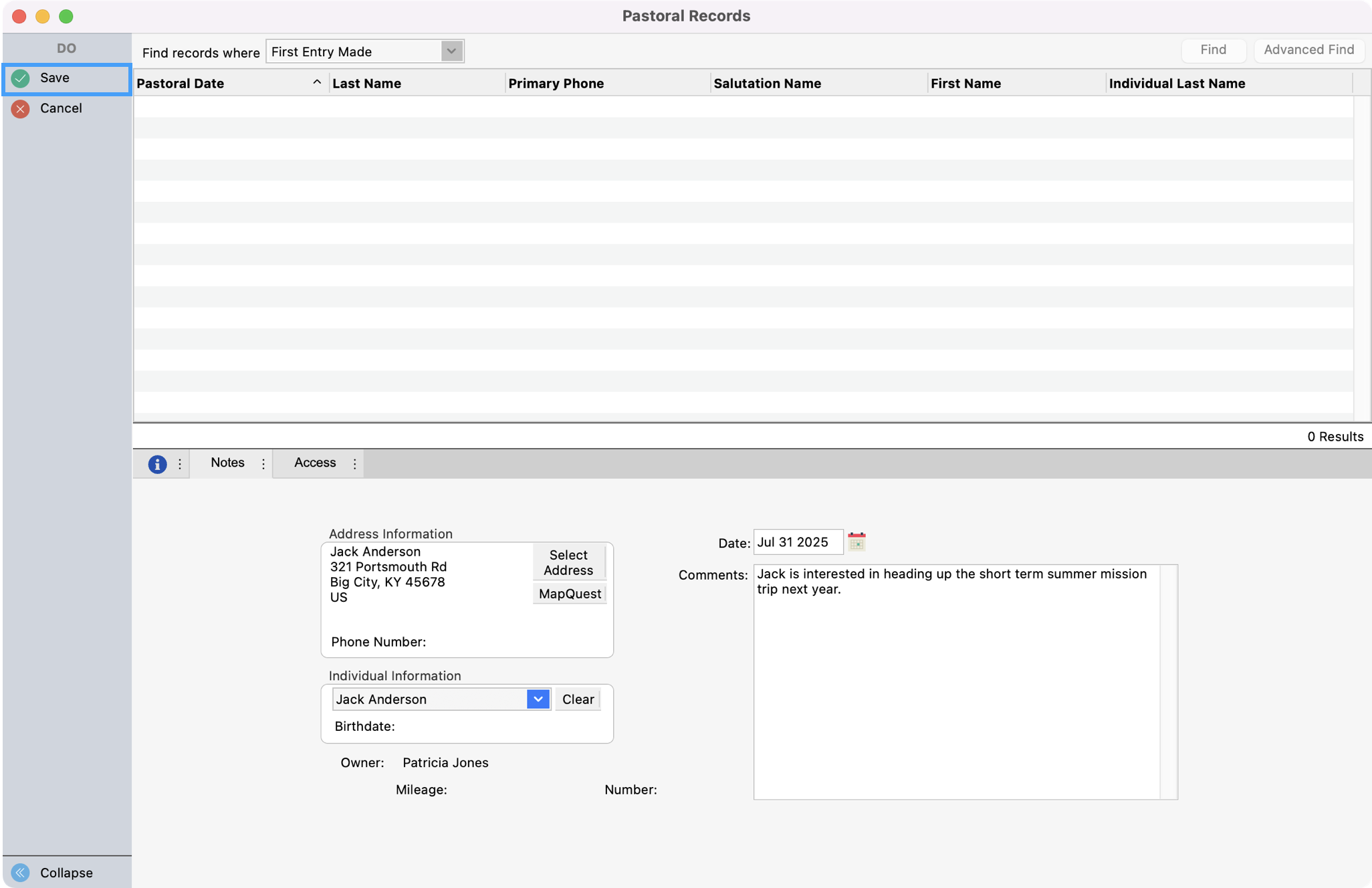Open the options dots next to the Access tab
The width and height of the screenshot is (1372, 888).
pos(354,463)
